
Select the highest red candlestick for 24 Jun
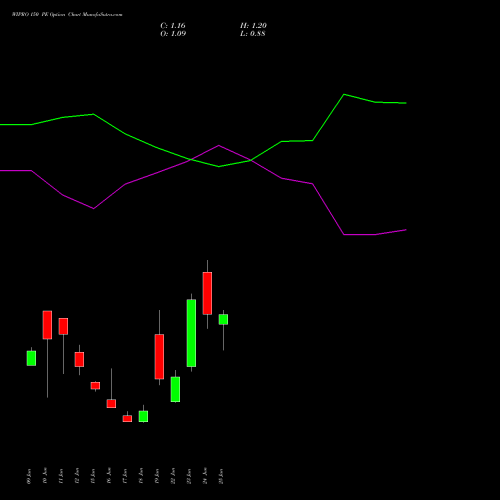[x=207, y=293]
